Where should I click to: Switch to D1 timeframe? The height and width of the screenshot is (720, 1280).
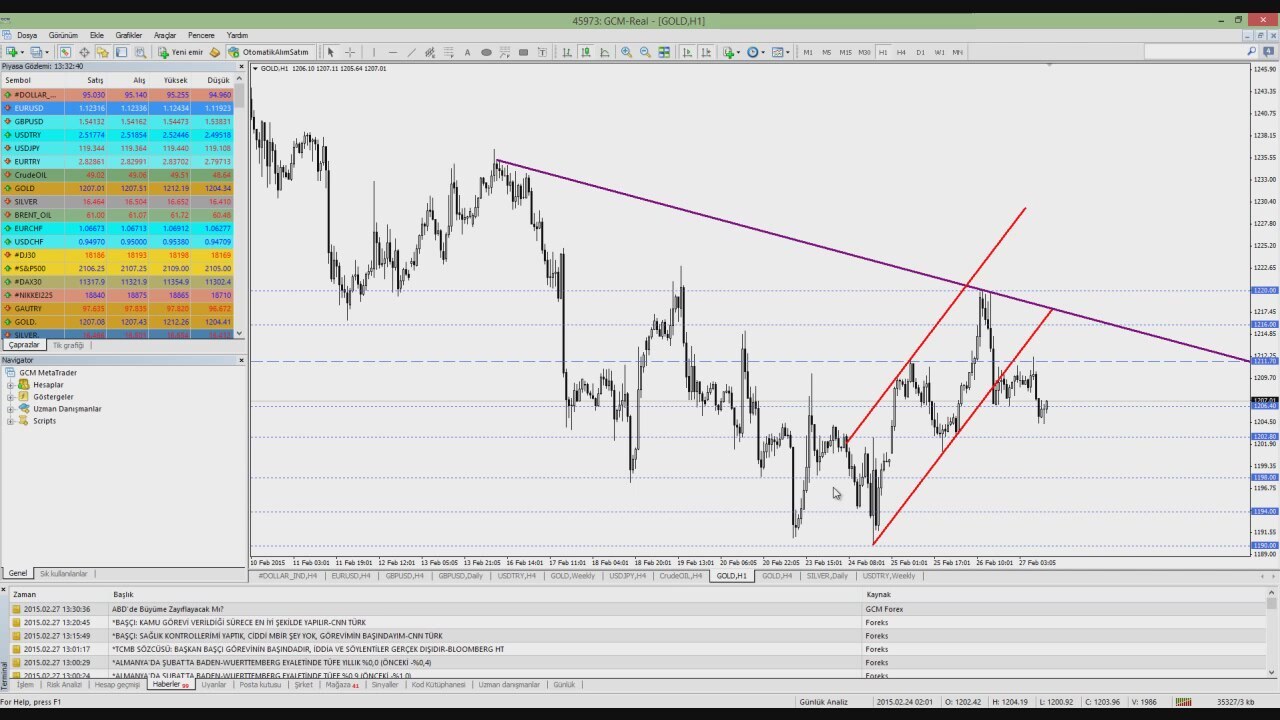[920, 52]
